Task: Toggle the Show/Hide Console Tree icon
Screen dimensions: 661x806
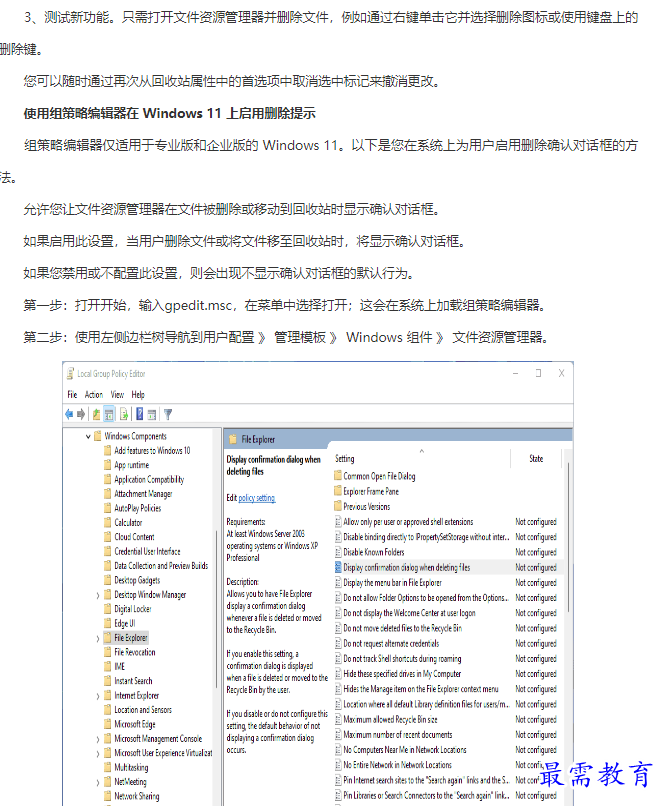Action: [109, 414]
